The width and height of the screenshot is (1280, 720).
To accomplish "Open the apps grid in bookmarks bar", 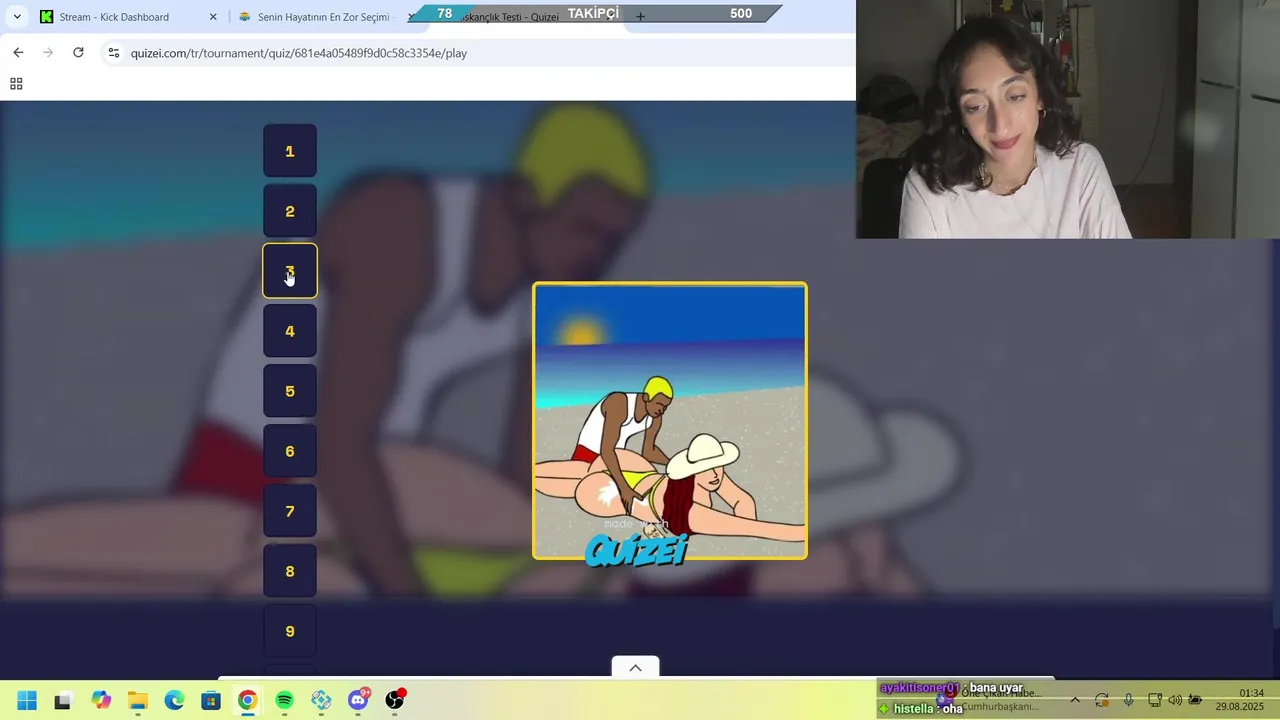I will click(16, 84).
